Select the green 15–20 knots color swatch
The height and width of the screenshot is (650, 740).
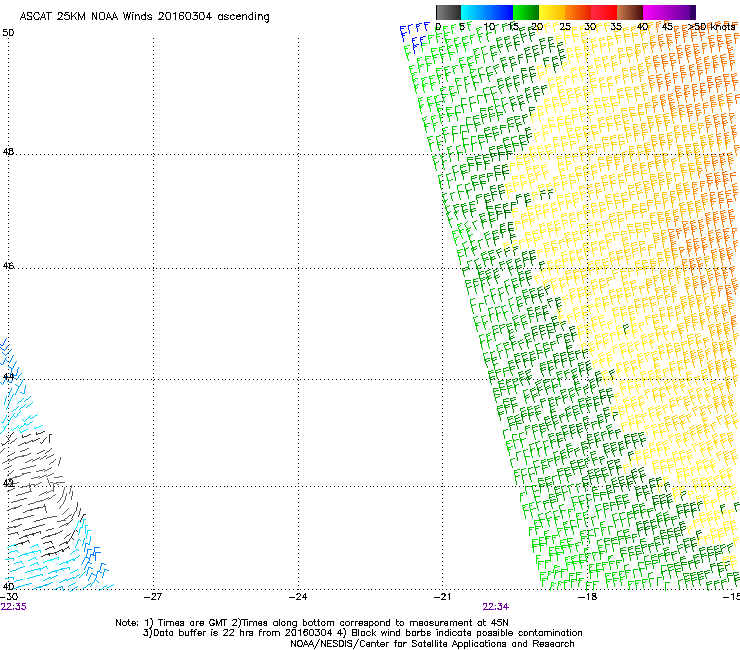(x=526, y=12)
